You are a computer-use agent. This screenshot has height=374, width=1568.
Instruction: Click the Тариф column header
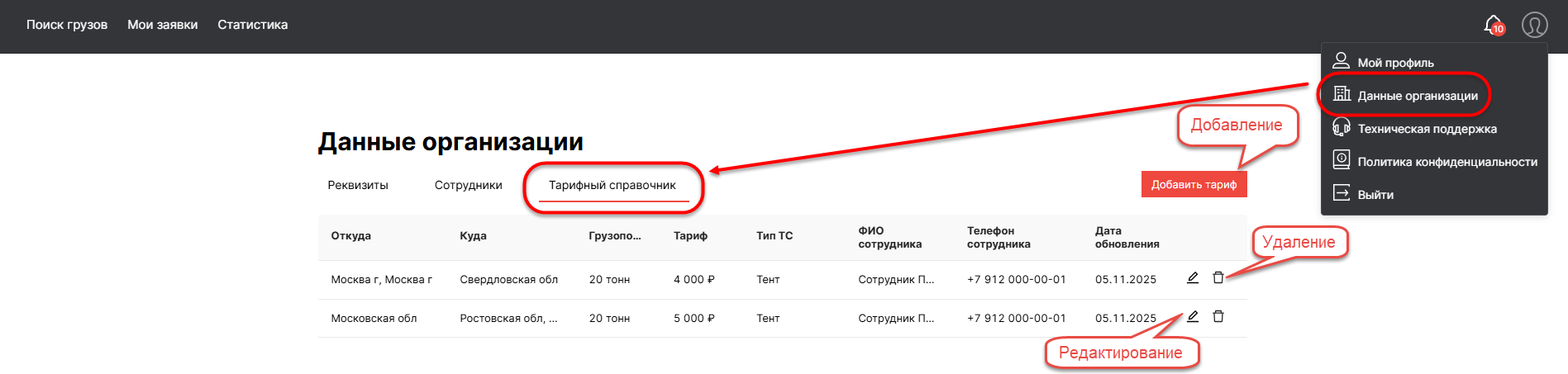coord(690,236)
